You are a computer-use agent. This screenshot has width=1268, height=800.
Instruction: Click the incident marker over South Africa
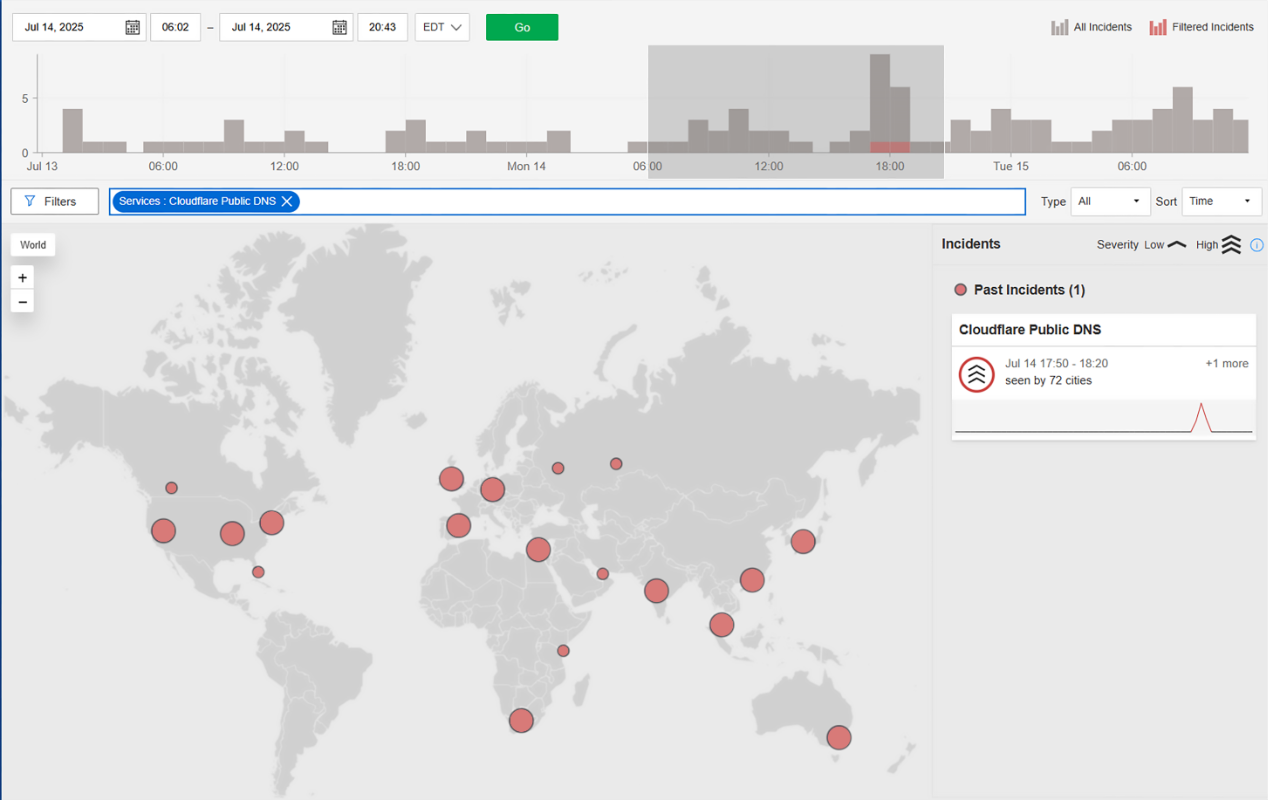click(520, 720)
